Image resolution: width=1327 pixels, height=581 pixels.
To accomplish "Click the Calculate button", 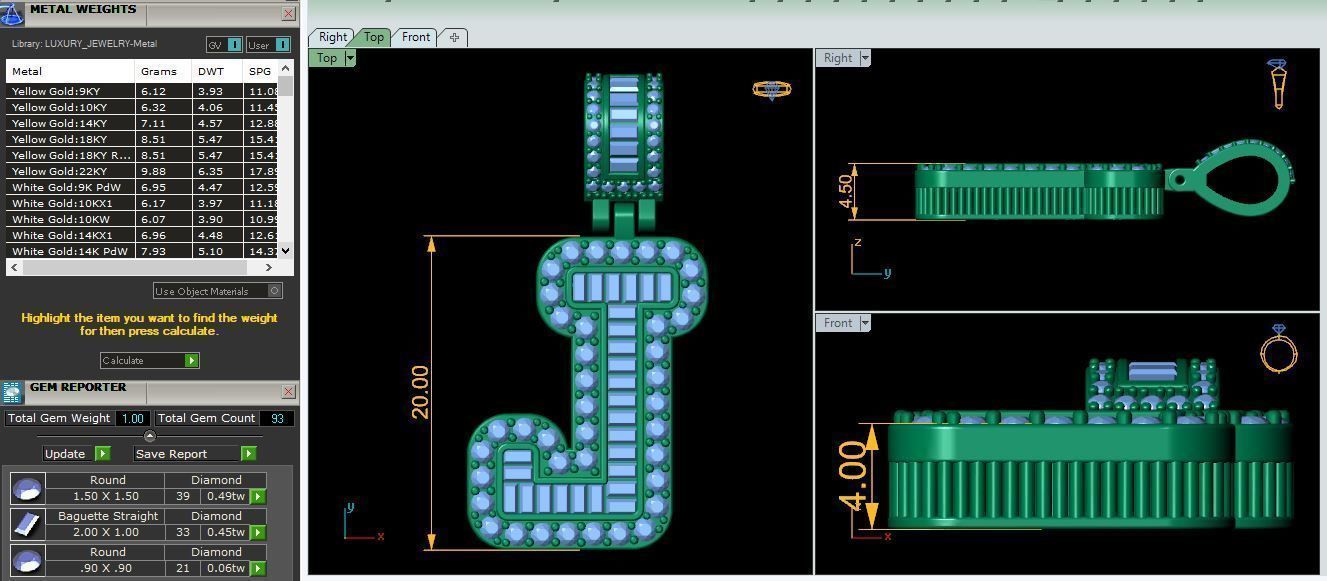I will (150, 360).
